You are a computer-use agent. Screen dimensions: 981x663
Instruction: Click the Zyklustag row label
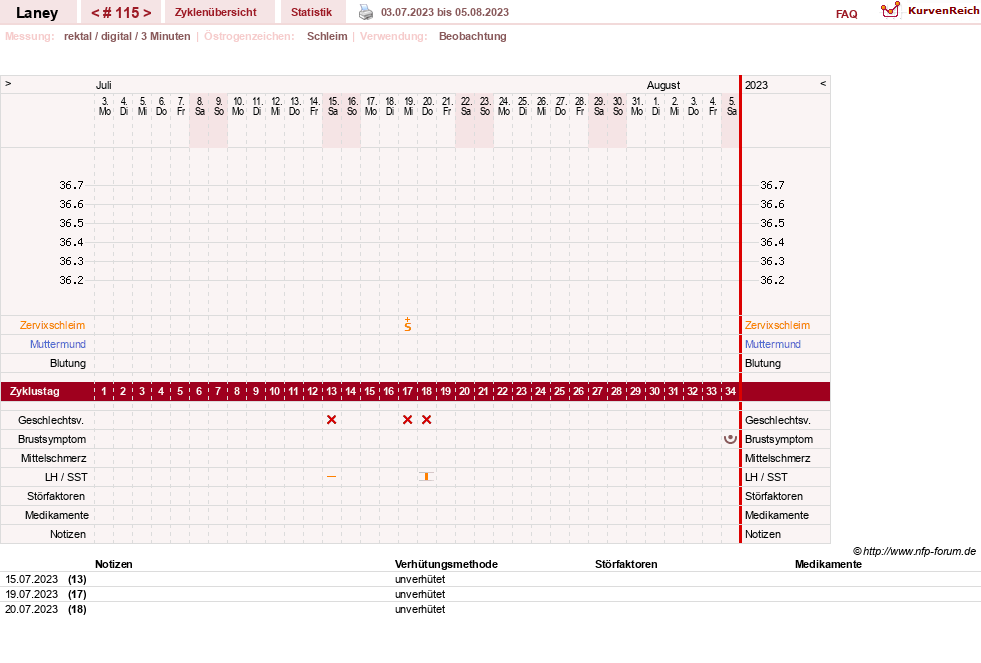[x=35, y=392]
